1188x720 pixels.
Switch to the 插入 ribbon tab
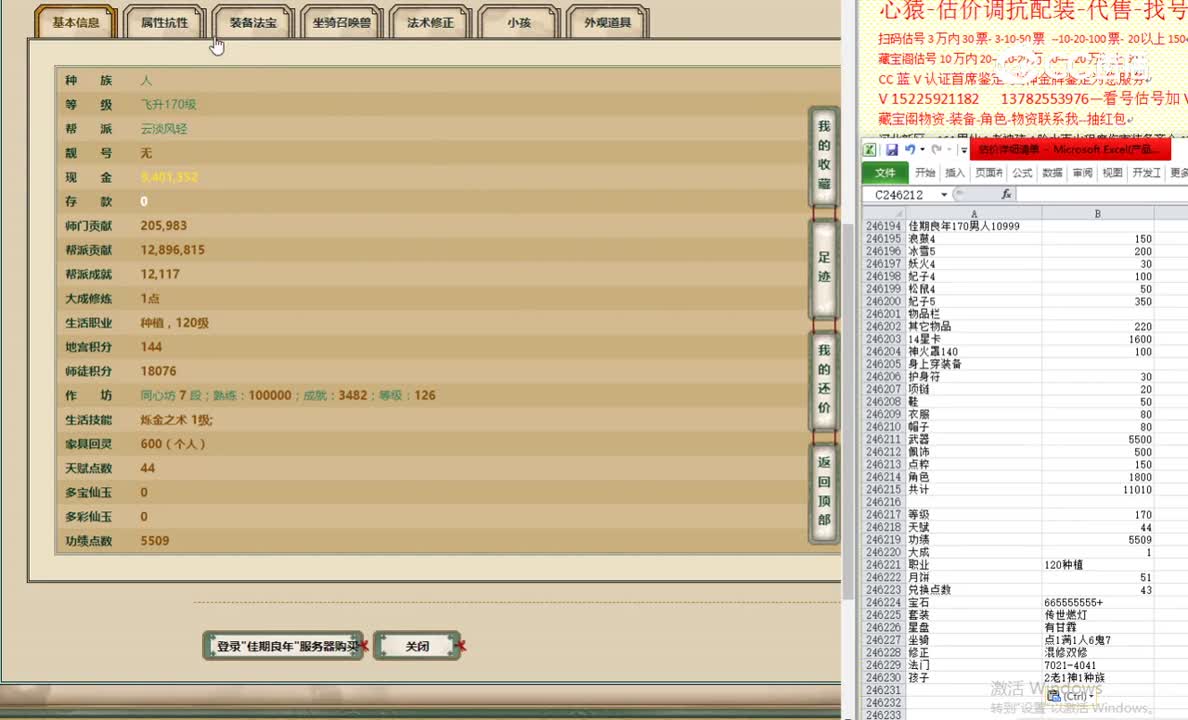tap(955, 173)
